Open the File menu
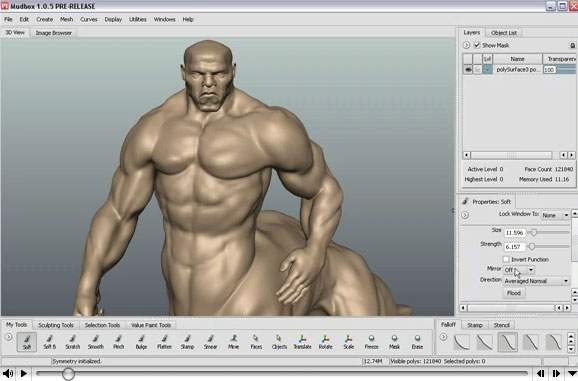Image resolution: width=578 pixels, height=381 pixels. tap(8, 19)
